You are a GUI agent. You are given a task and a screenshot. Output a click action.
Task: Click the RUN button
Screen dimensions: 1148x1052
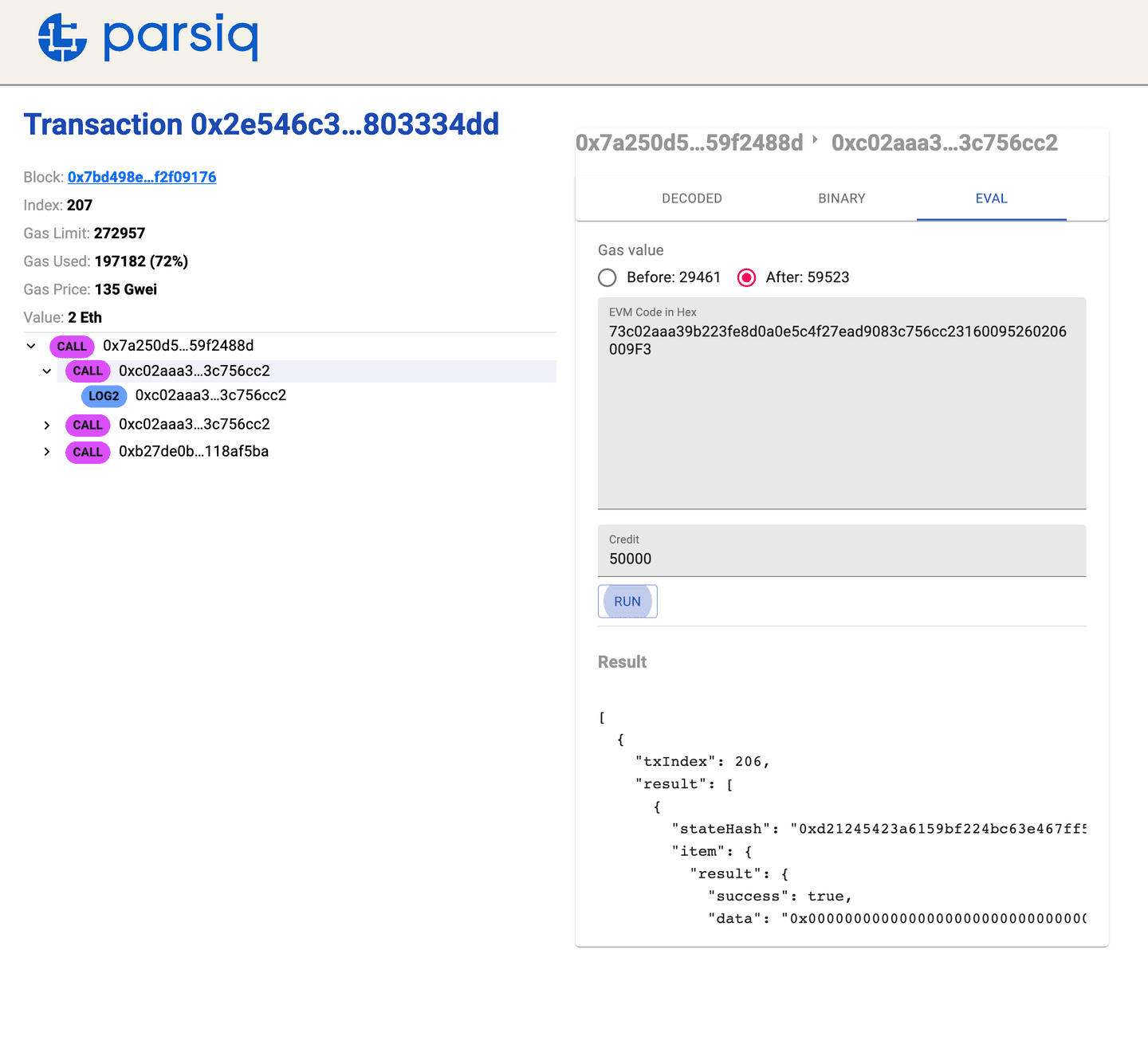click(627, 602)
